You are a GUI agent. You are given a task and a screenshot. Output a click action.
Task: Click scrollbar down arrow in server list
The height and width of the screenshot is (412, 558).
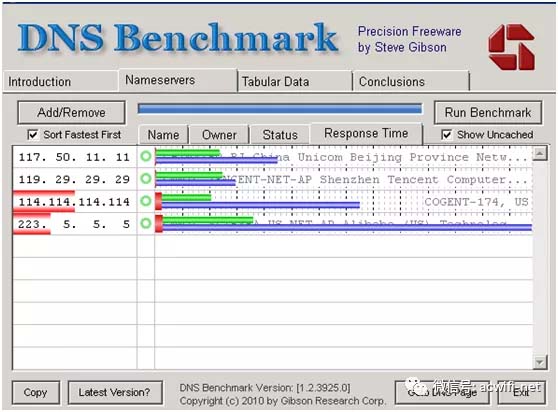coord(540,363)
